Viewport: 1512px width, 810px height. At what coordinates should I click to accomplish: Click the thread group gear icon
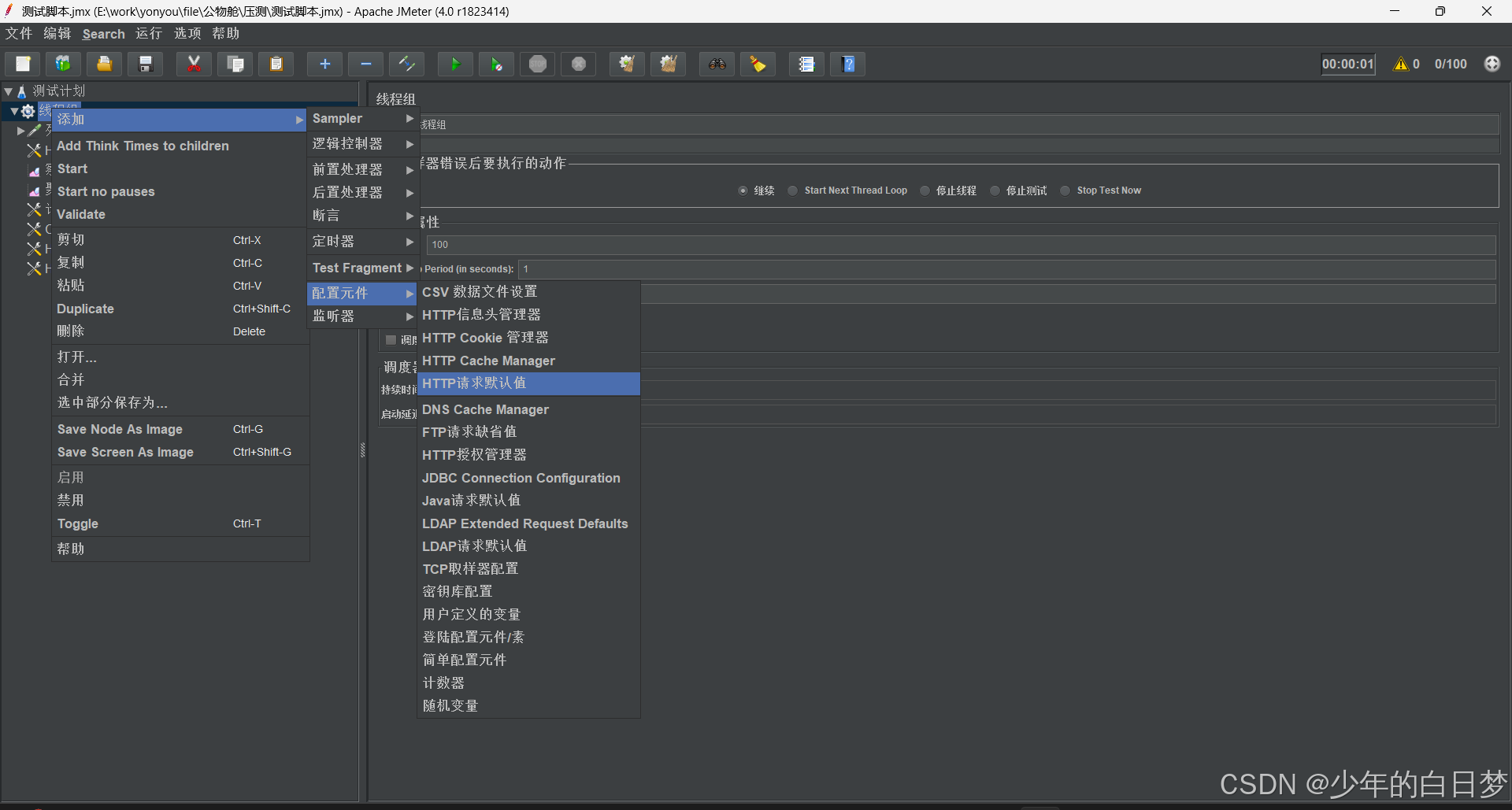28,111
